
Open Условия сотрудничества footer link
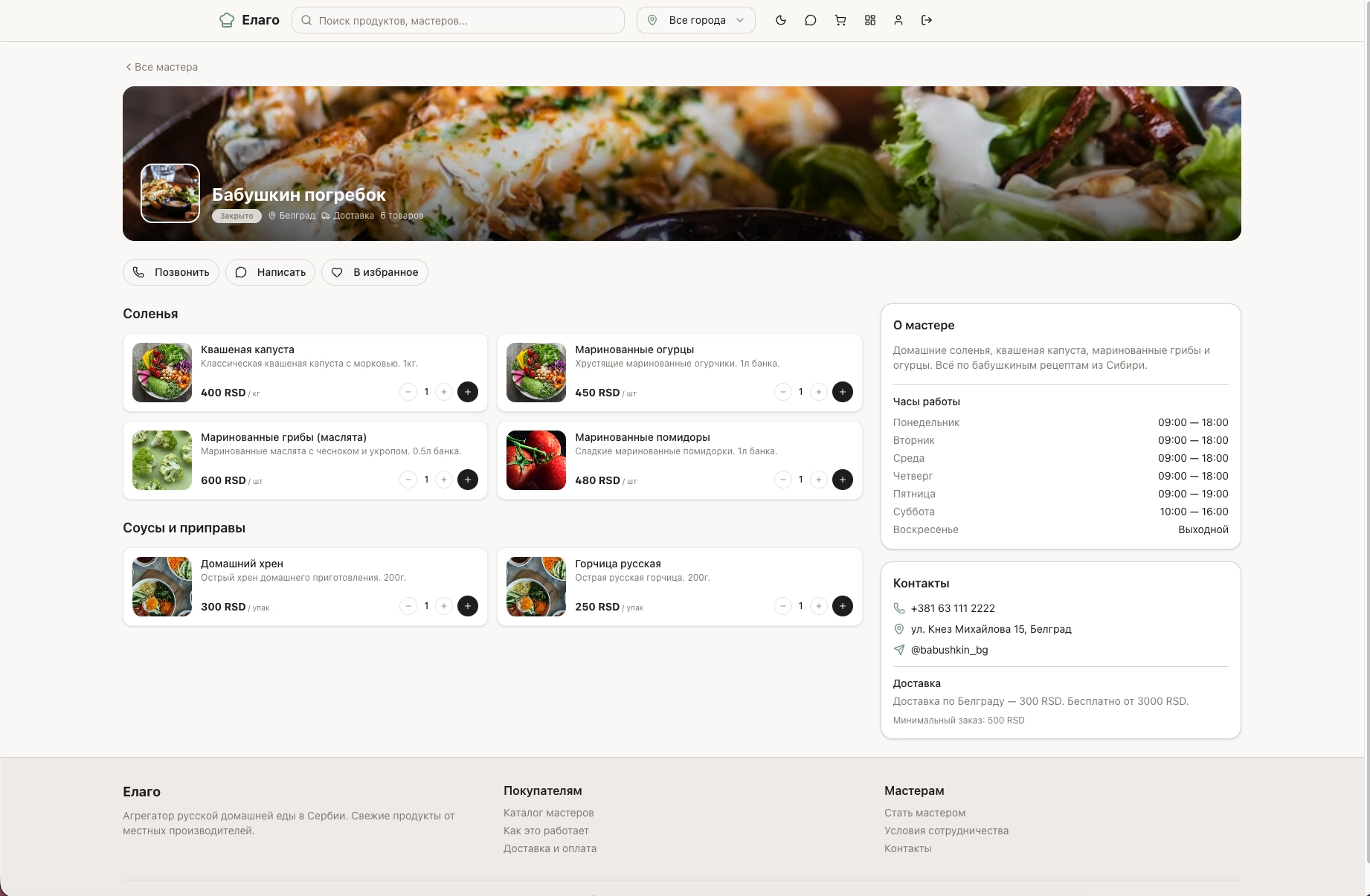click(x=947, y=831)
